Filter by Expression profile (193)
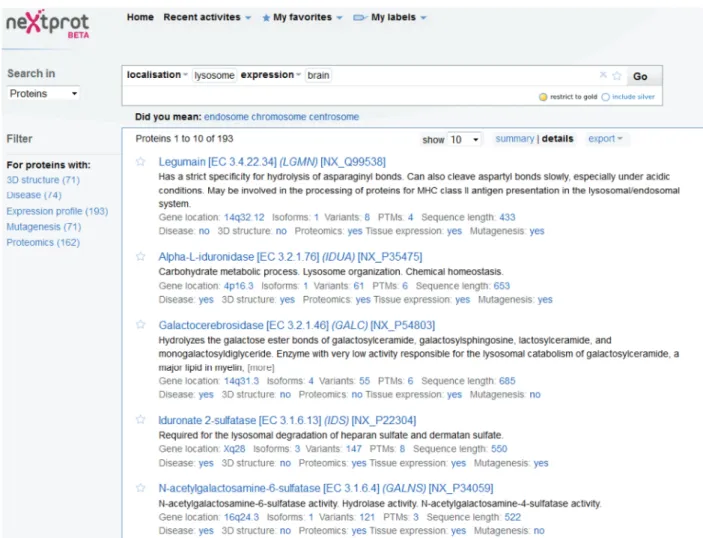Viewport: 703px width, 538px height. [x=57, y=211]
